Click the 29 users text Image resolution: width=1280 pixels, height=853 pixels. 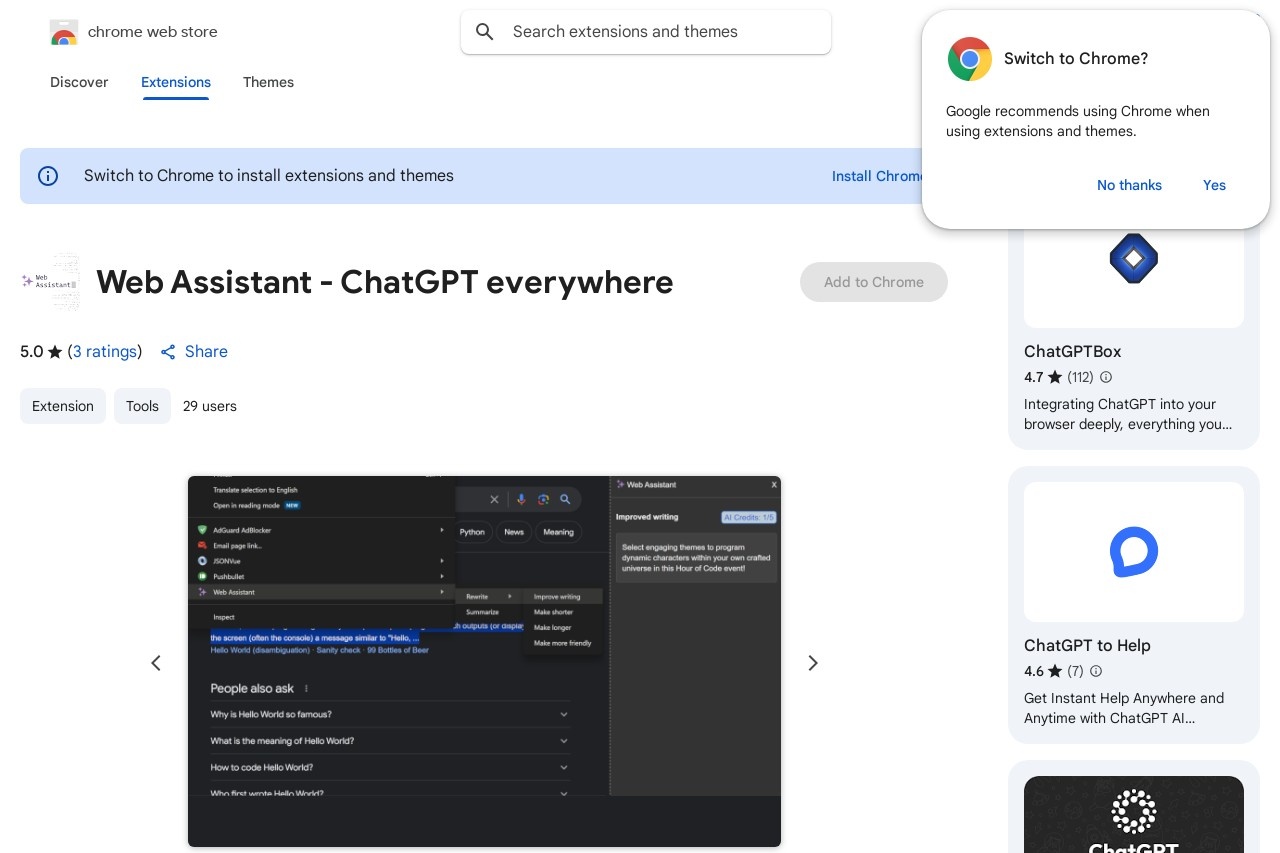[x=210, y=406]
